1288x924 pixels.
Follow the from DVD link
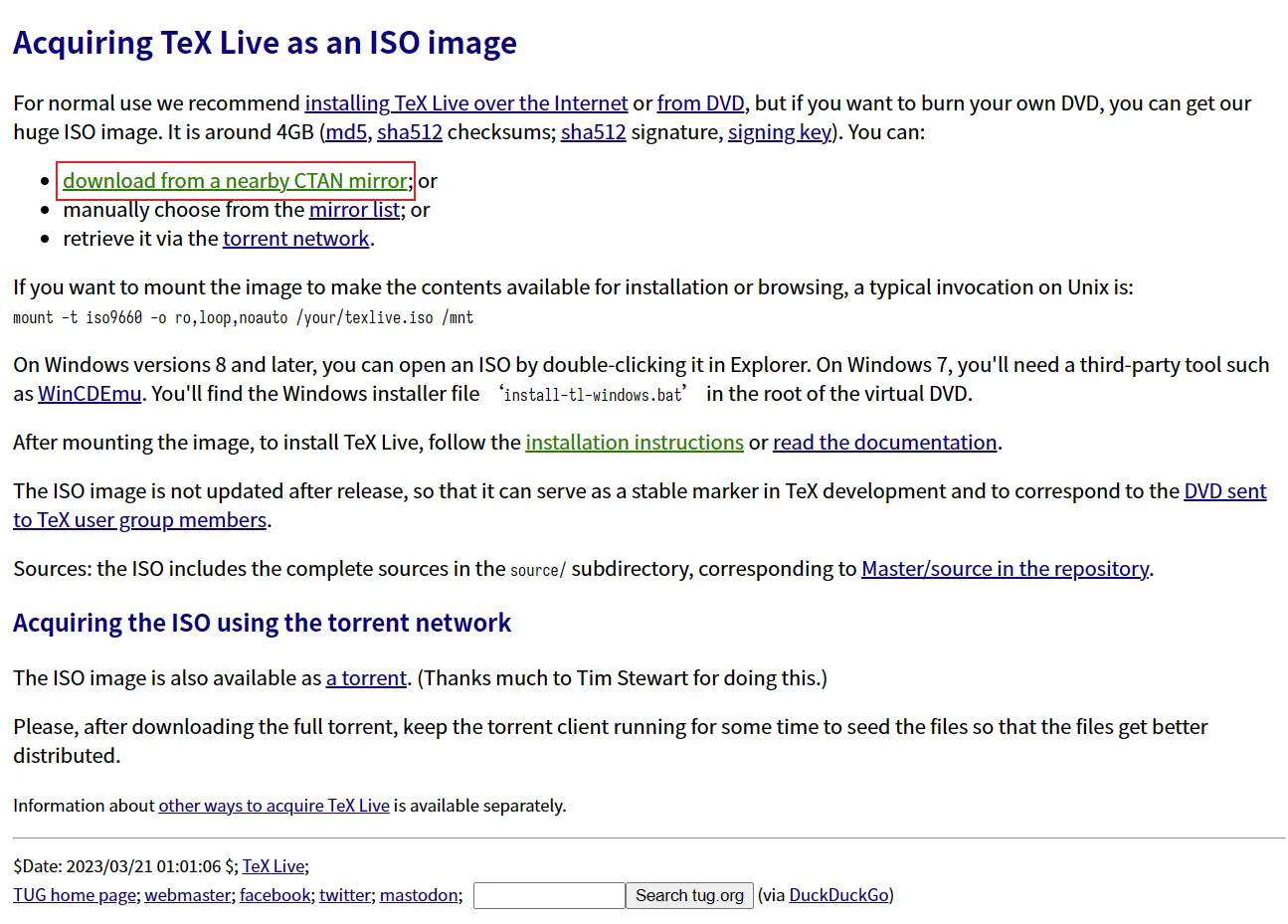pyautogui.click(x=700, y=103)
